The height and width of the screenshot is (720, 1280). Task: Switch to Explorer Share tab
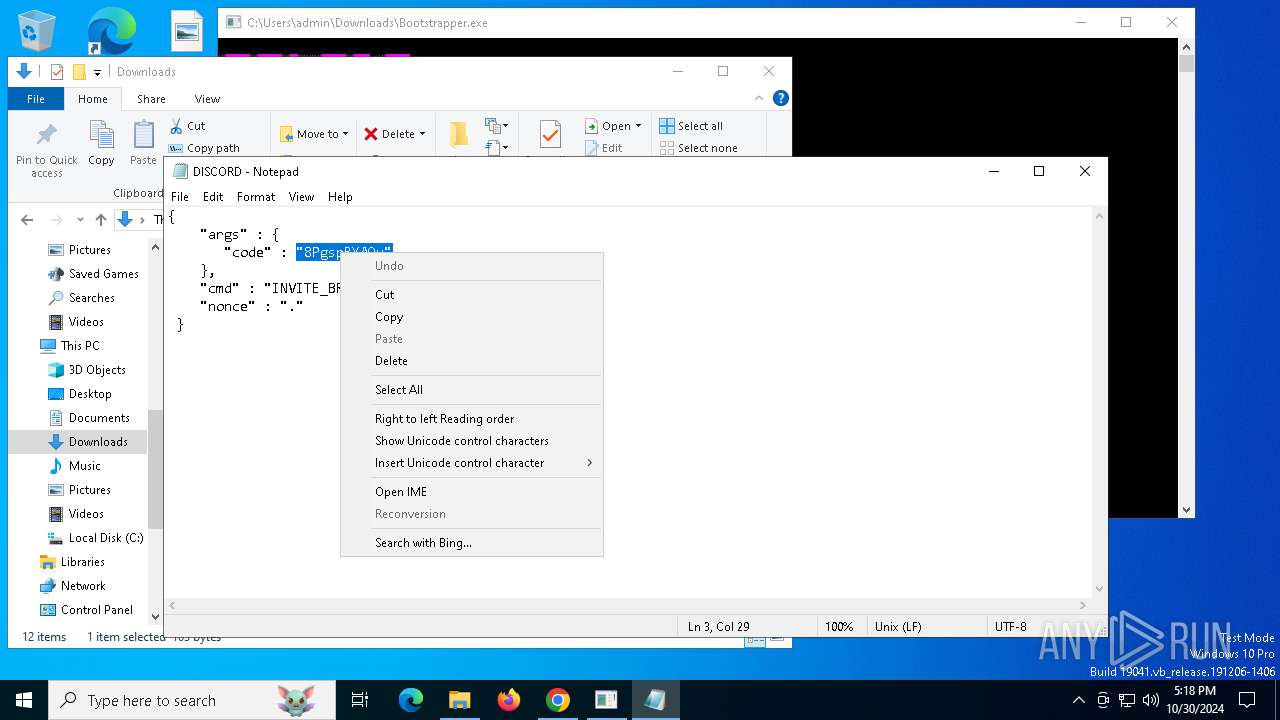tap(151, 99)
